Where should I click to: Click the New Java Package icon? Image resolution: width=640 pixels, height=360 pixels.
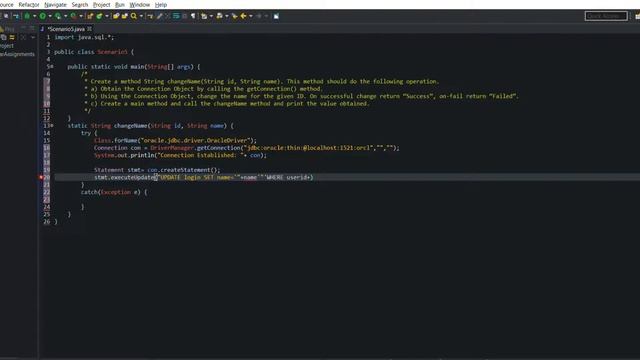(x=90, y=16)
